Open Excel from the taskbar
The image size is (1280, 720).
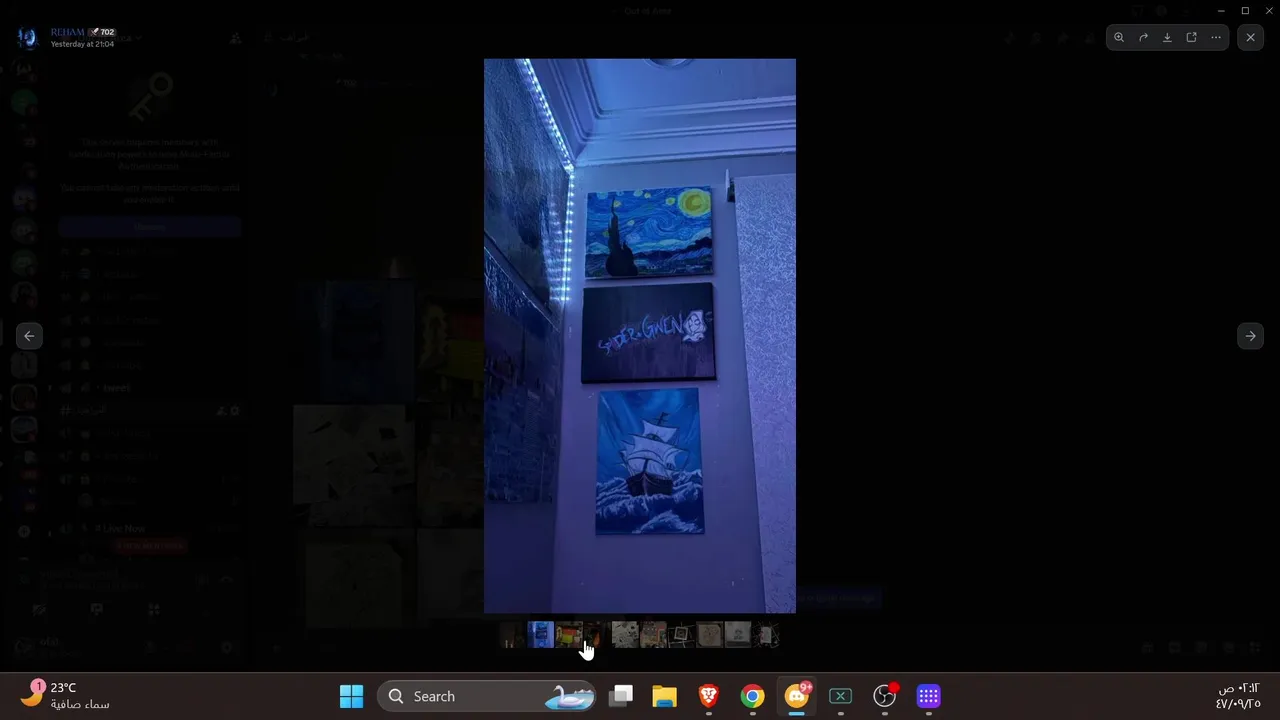840,696
